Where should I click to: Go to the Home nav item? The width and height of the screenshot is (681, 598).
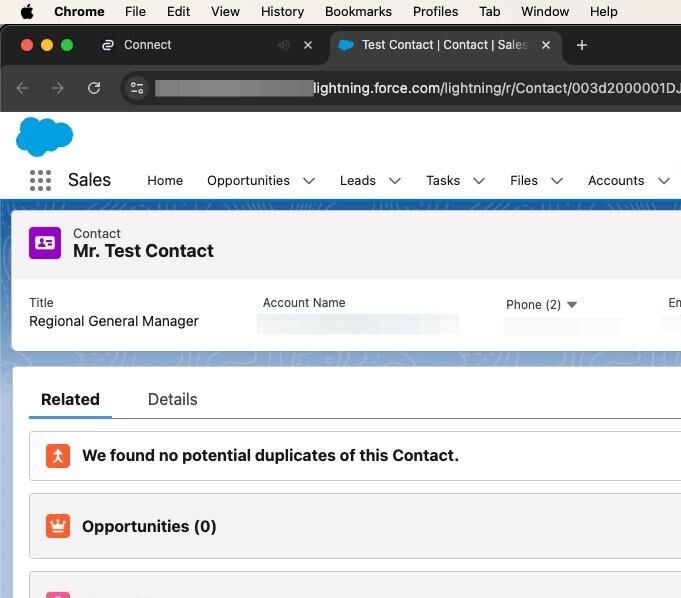pos(165,181)
